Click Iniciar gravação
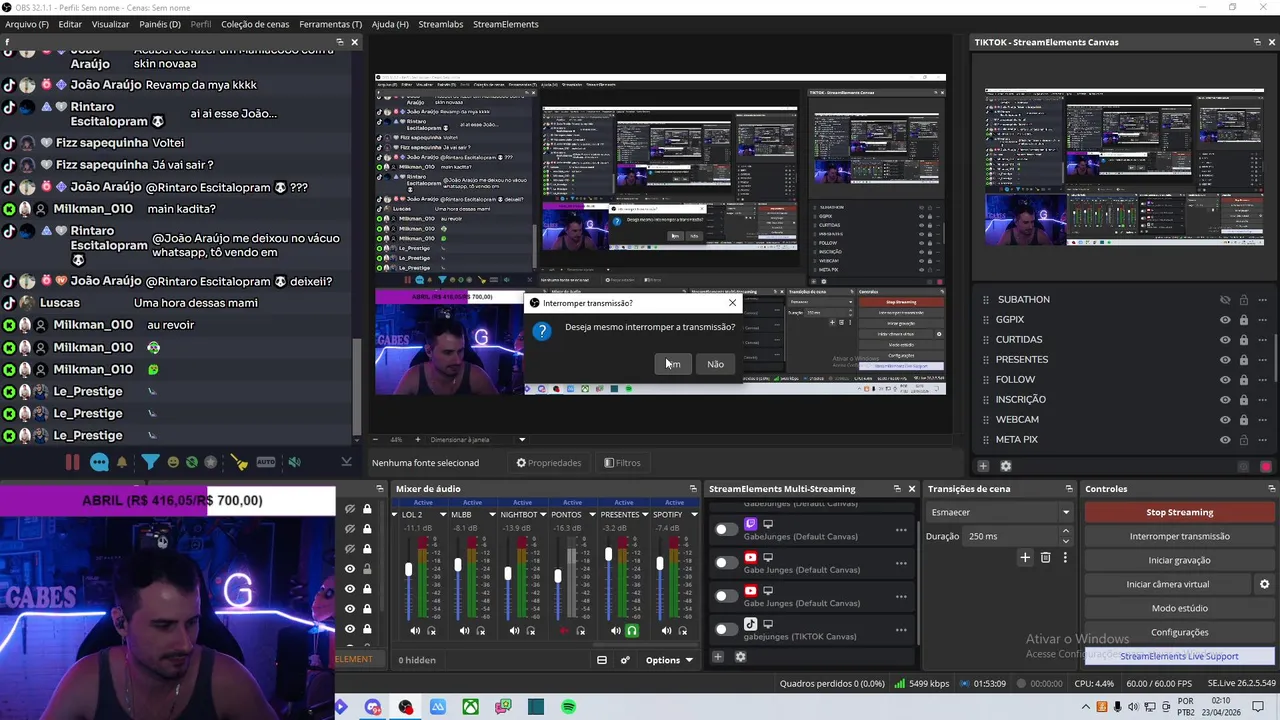The height and width of the screenshot is (720, 1280). click(x=1179, y=560)
